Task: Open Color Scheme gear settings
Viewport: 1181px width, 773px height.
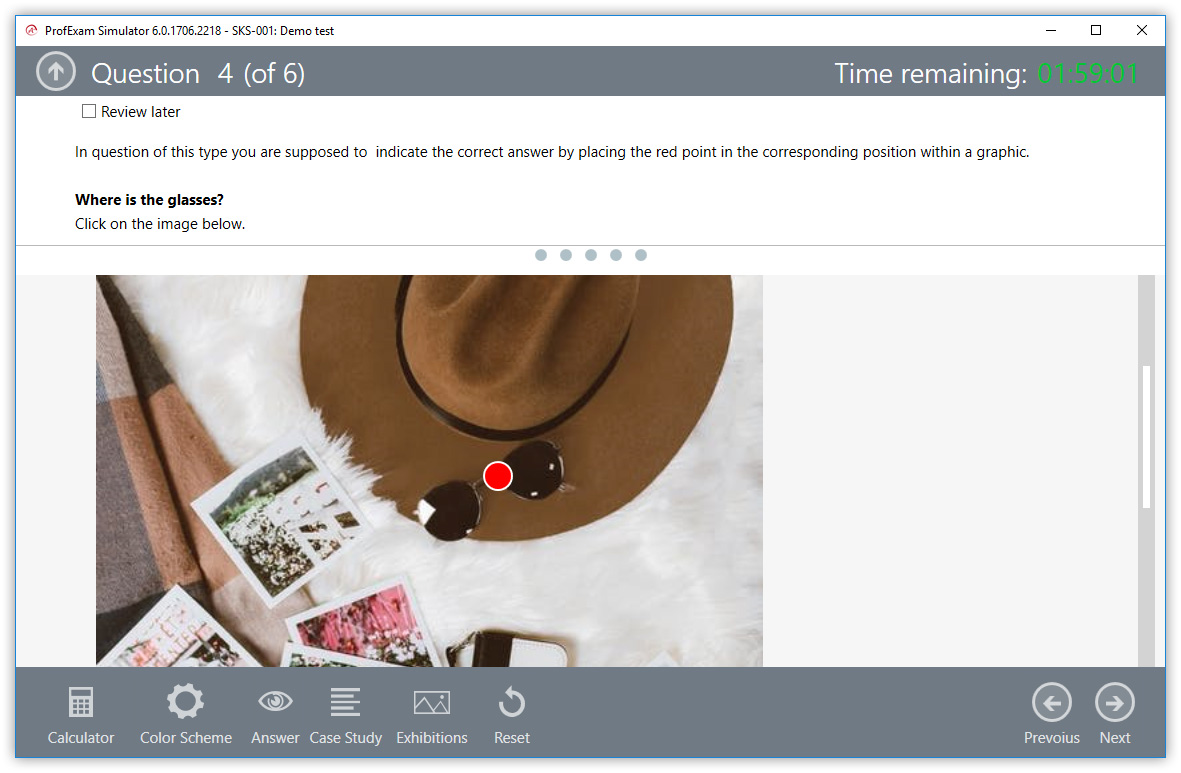Action: tap(185, 714)
